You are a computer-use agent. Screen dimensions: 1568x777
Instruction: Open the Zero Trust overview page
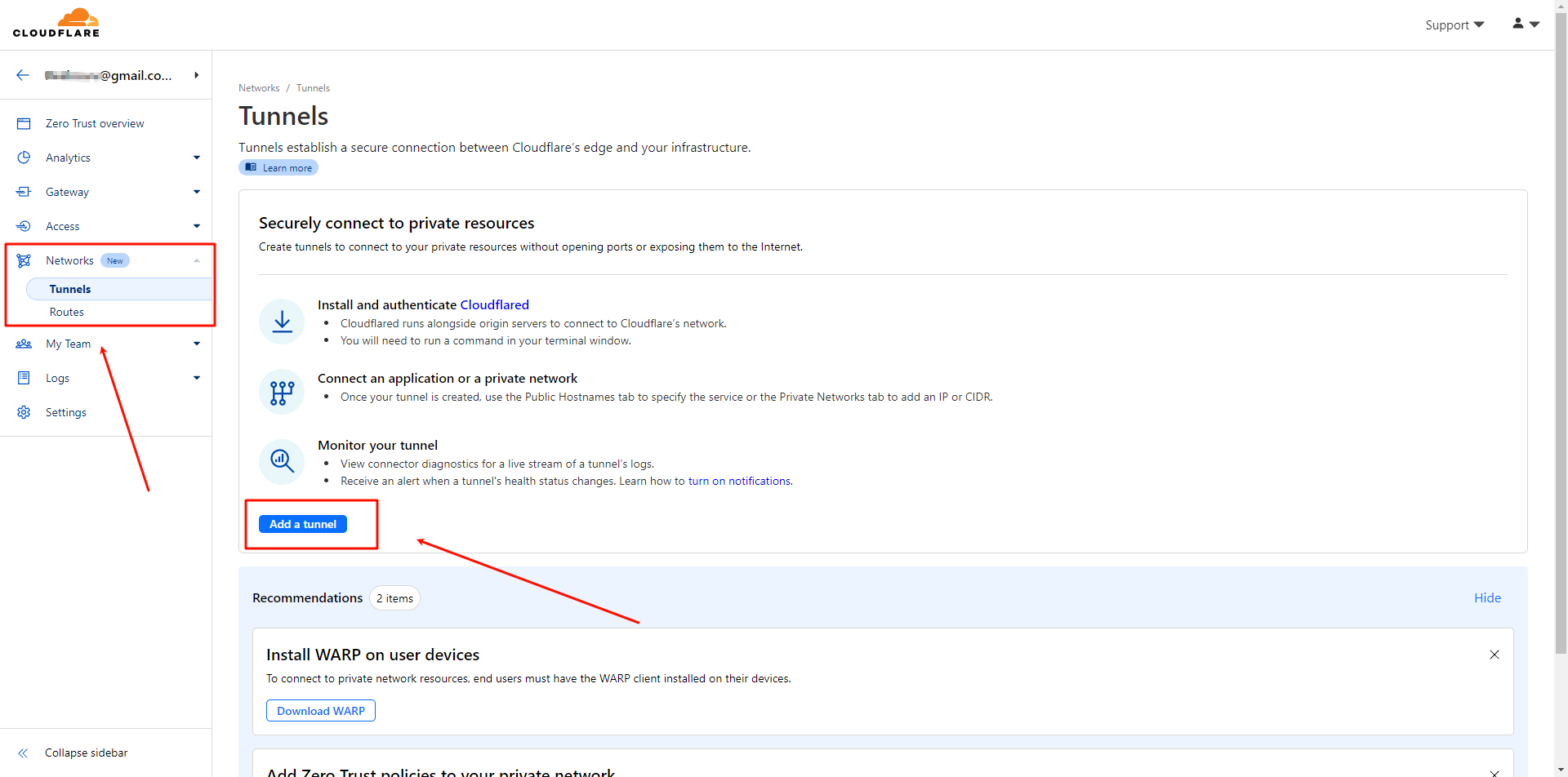click(x=95, y=123)
